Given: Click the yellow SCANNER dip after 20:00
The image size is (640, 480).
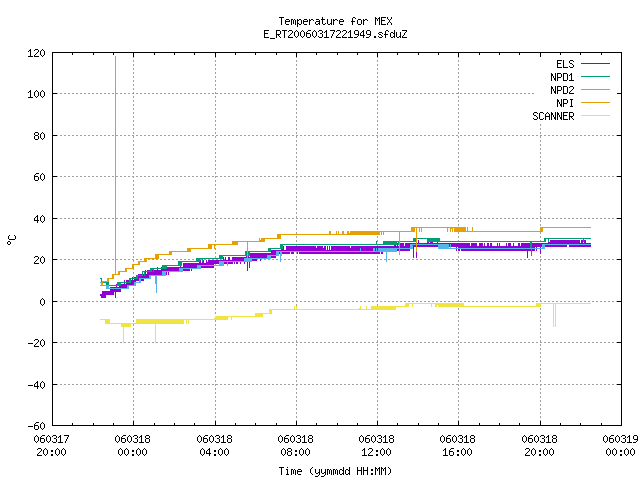Looking at the screenshot, I should point(554,315).
